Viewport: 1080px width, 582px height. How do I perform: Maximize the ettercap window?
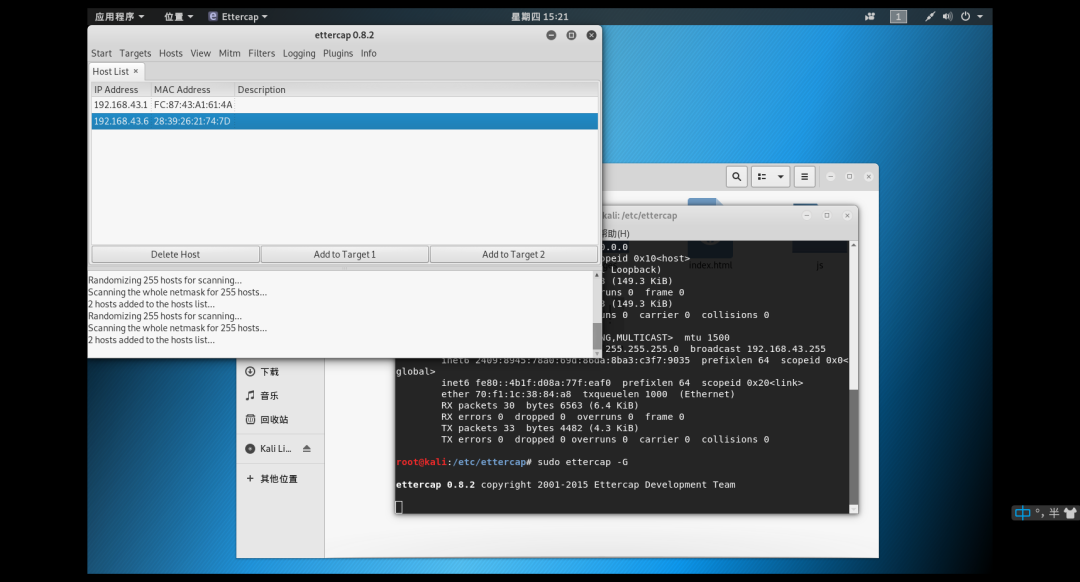(571, 35)
